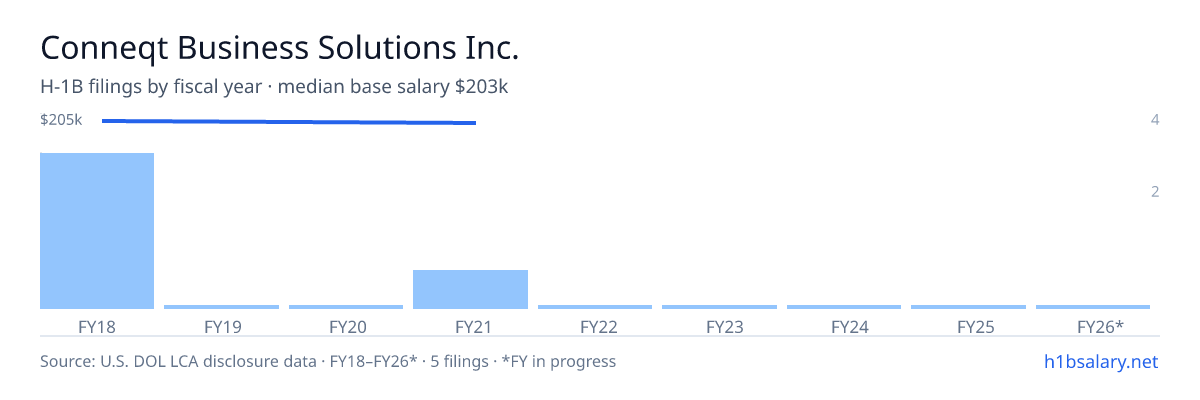The image size is (1200, 400).
Task: Select the FY24 bar stub
Action: tap(844, 307)
